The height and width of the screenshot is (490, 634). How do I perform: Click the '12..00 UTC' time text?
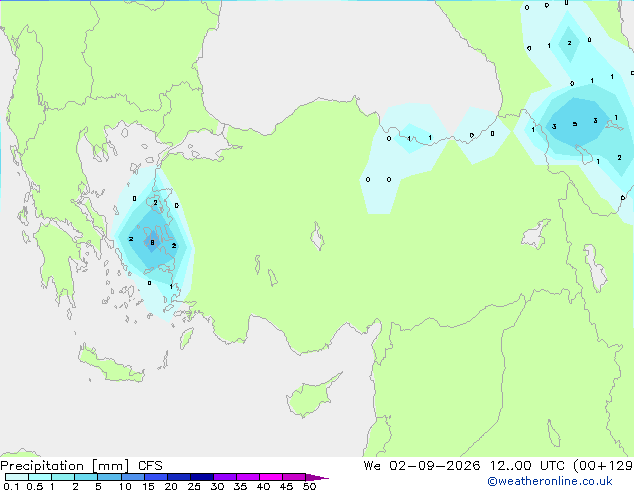point(527,466)
